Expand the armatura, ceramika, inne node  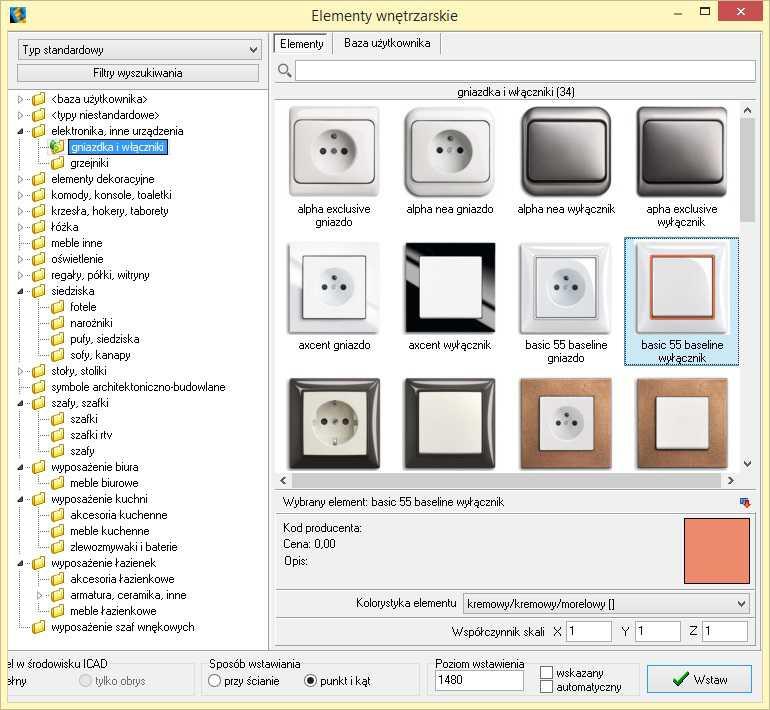point(39,595)
